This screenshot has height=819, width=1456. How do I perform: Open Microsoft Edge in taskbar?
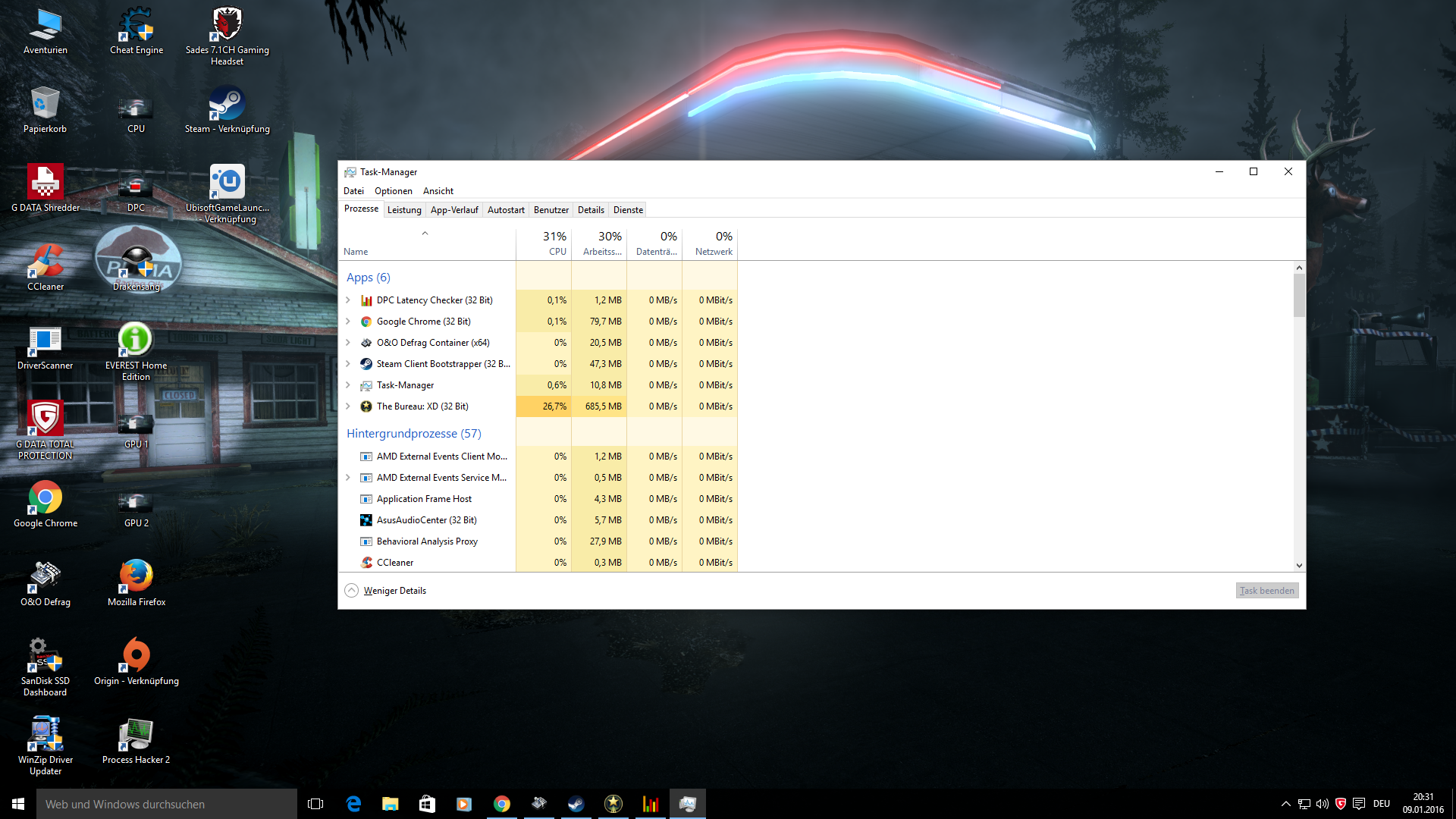353,804
